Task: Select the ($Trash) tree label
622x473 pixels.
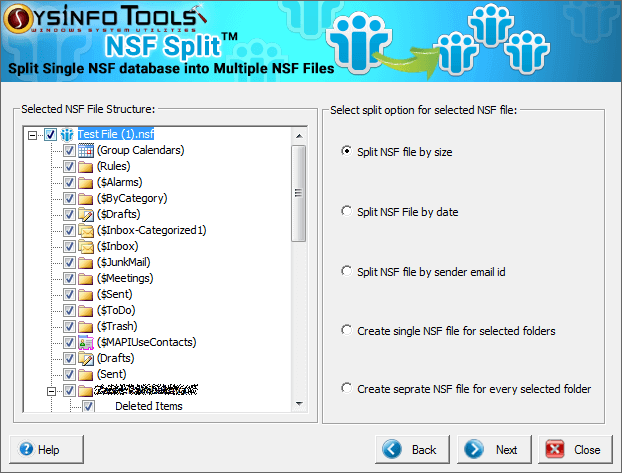Action: [x=117, y=327]
